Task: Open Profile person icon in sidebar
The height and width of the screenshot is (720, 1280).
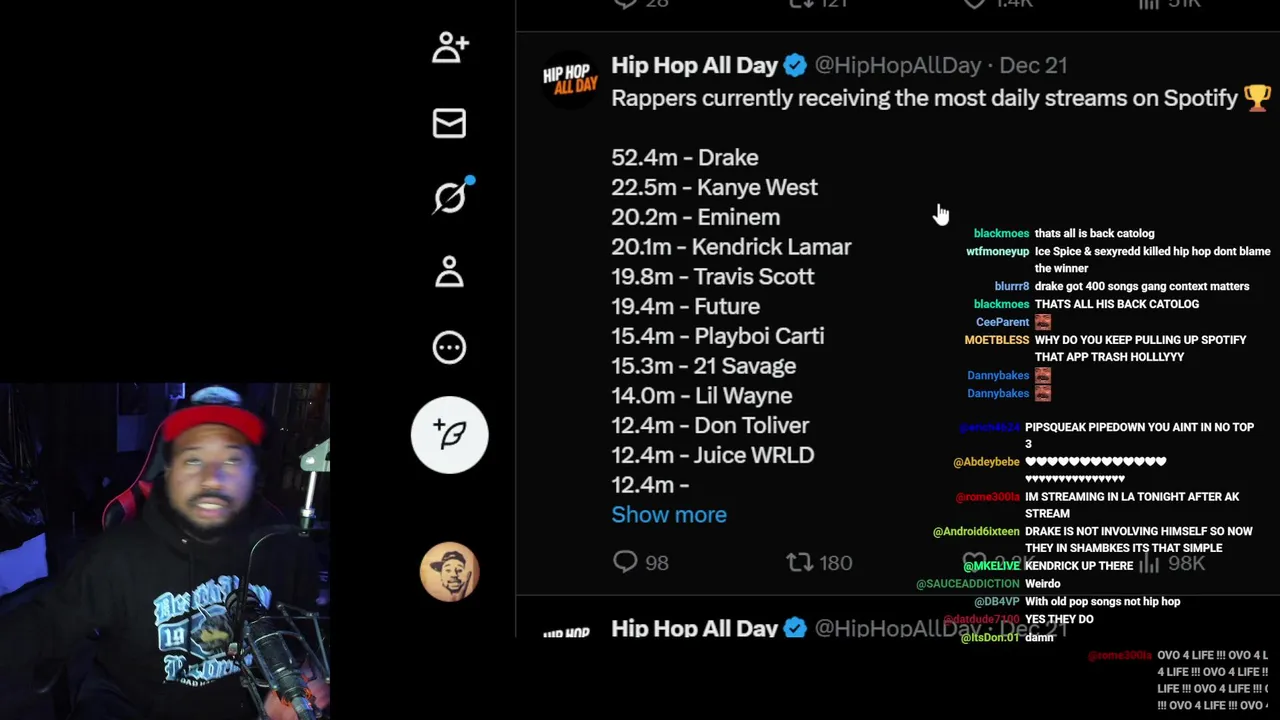Action: (449, 272)
